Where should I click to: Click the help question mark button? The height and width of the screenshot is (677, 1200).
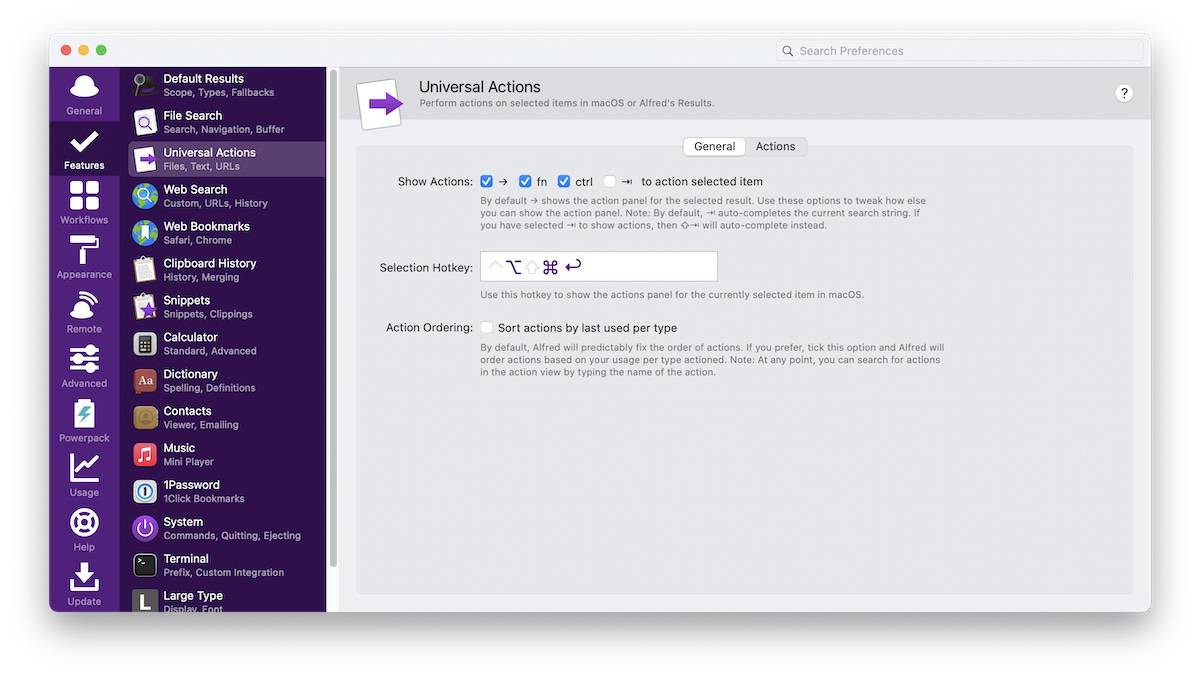[x=1124, y=93]
